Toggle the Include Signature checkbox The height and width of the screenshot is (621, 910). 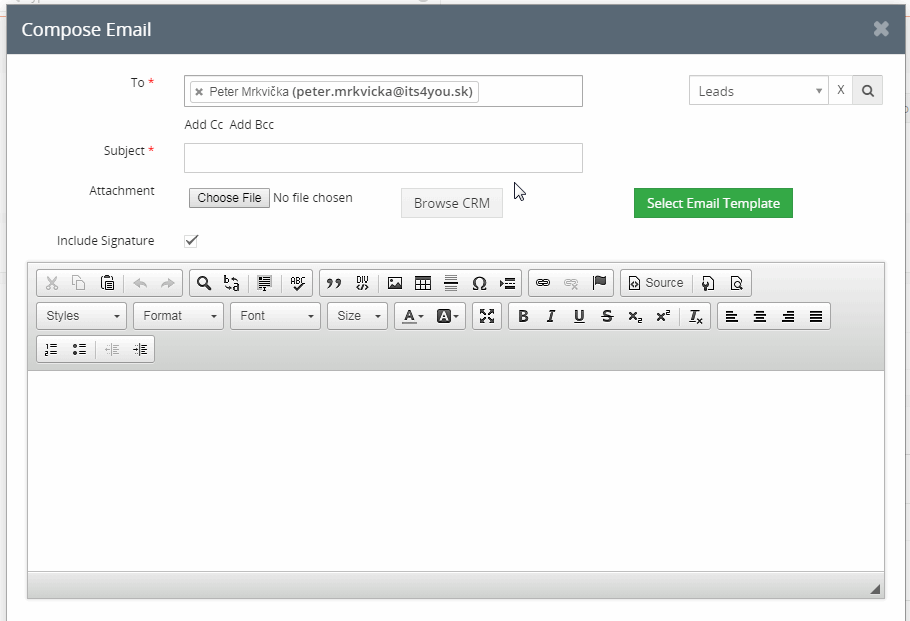(191, 241)
